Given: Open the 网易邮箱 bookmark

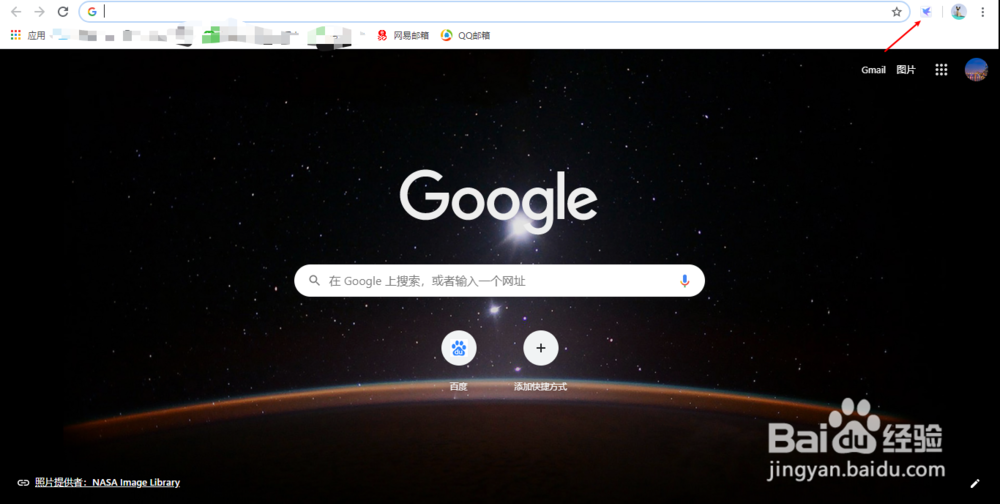Looking at the screenshot, I should tap(402, 35).
